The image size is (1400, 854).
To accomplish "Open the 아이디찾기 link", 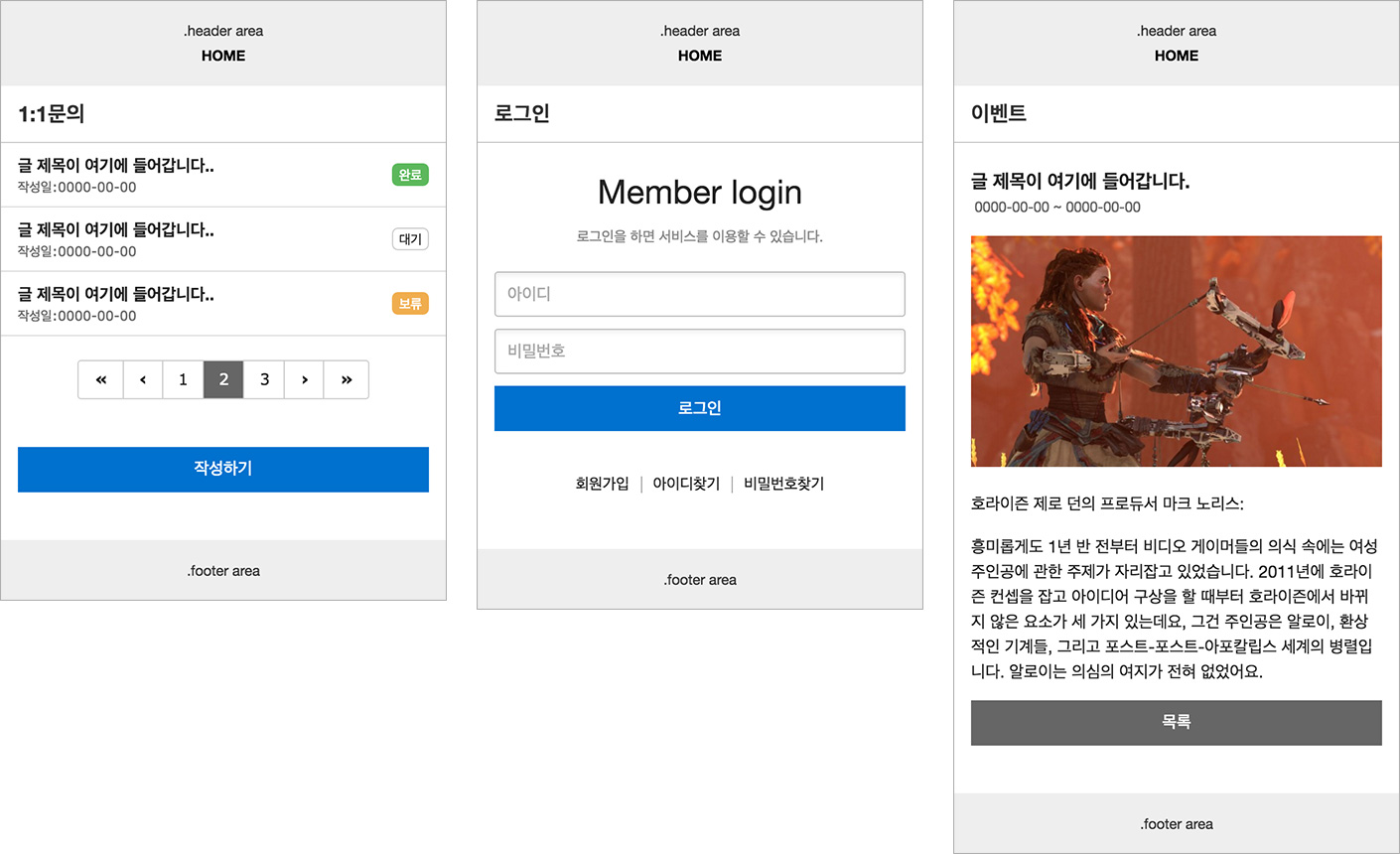I will tap(686, 484).
